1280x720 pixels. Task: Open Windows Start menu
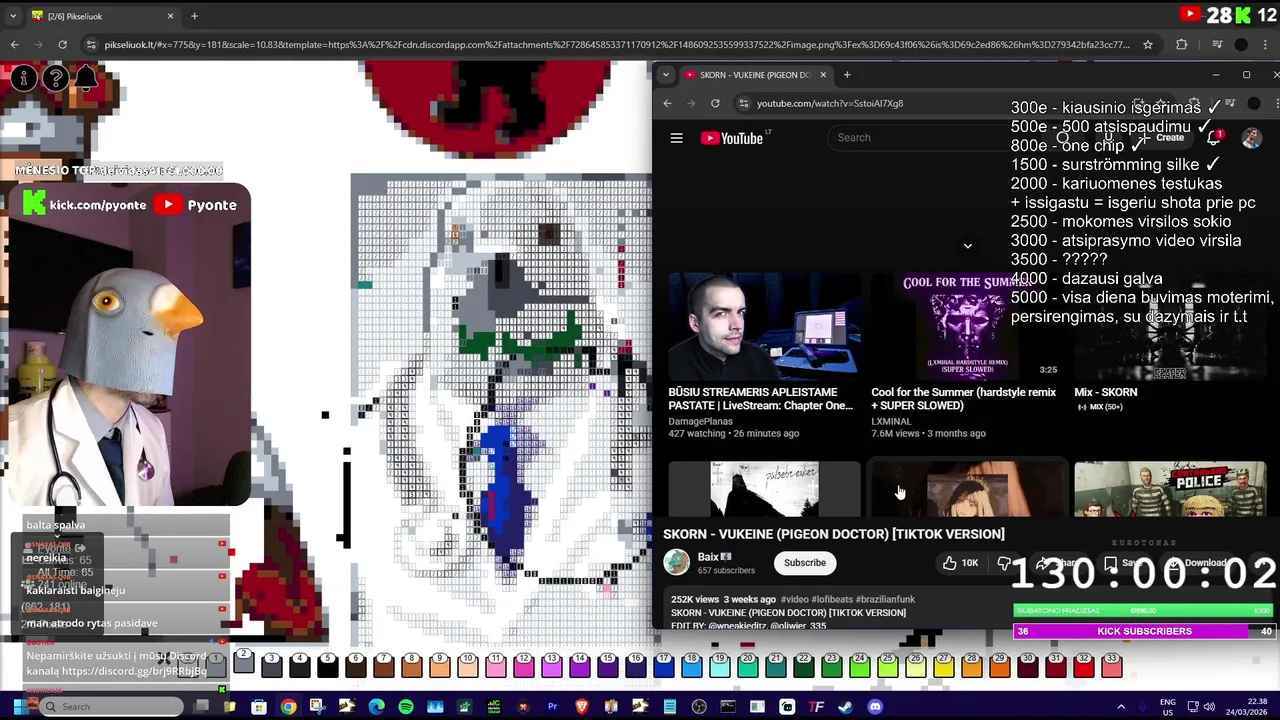point(19,707)
